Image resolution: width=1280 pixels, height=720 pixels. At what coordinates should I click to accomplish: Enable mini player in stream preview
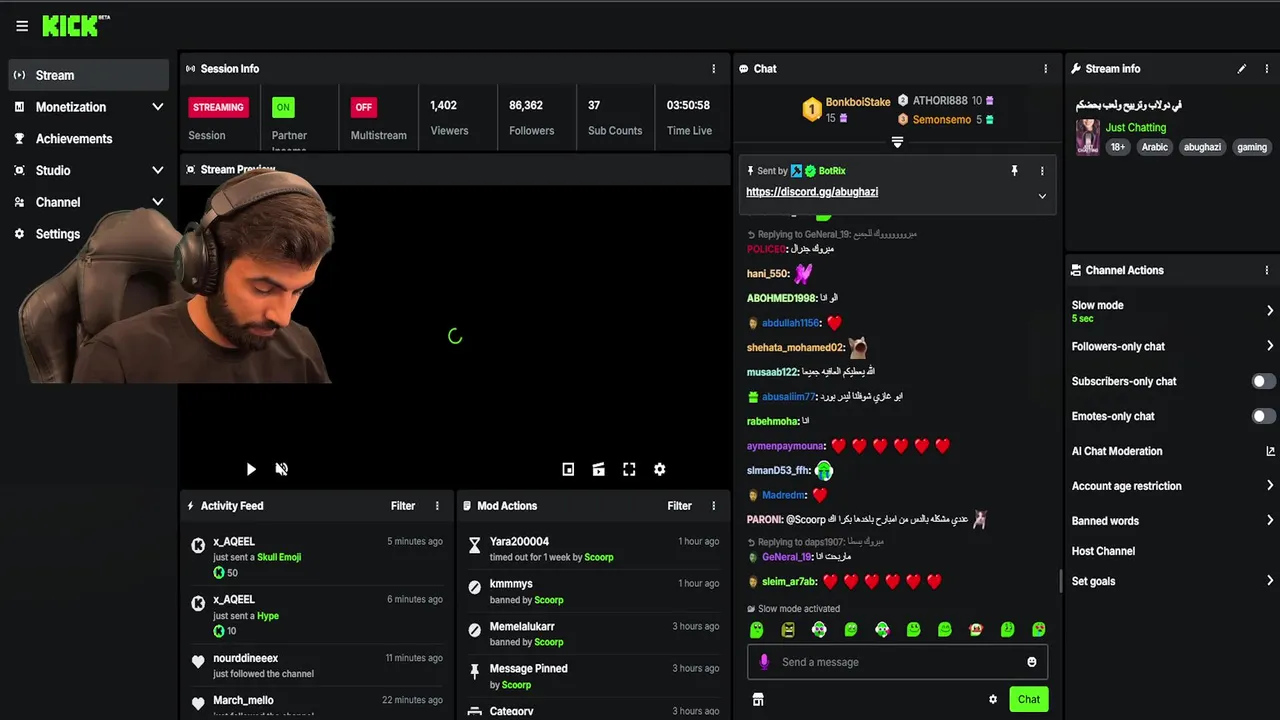[568, 469]
